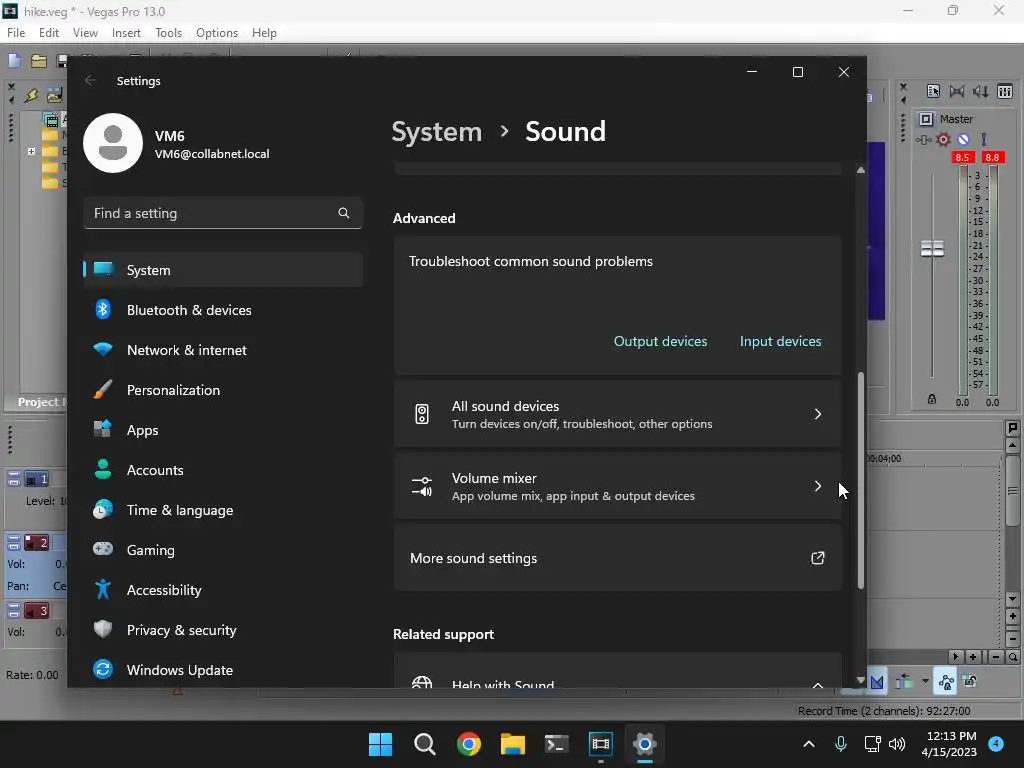Click the VM6 account profile picture
This screenshot has height=768, width=1024.
pyautogui.click(x=113, y=143)
